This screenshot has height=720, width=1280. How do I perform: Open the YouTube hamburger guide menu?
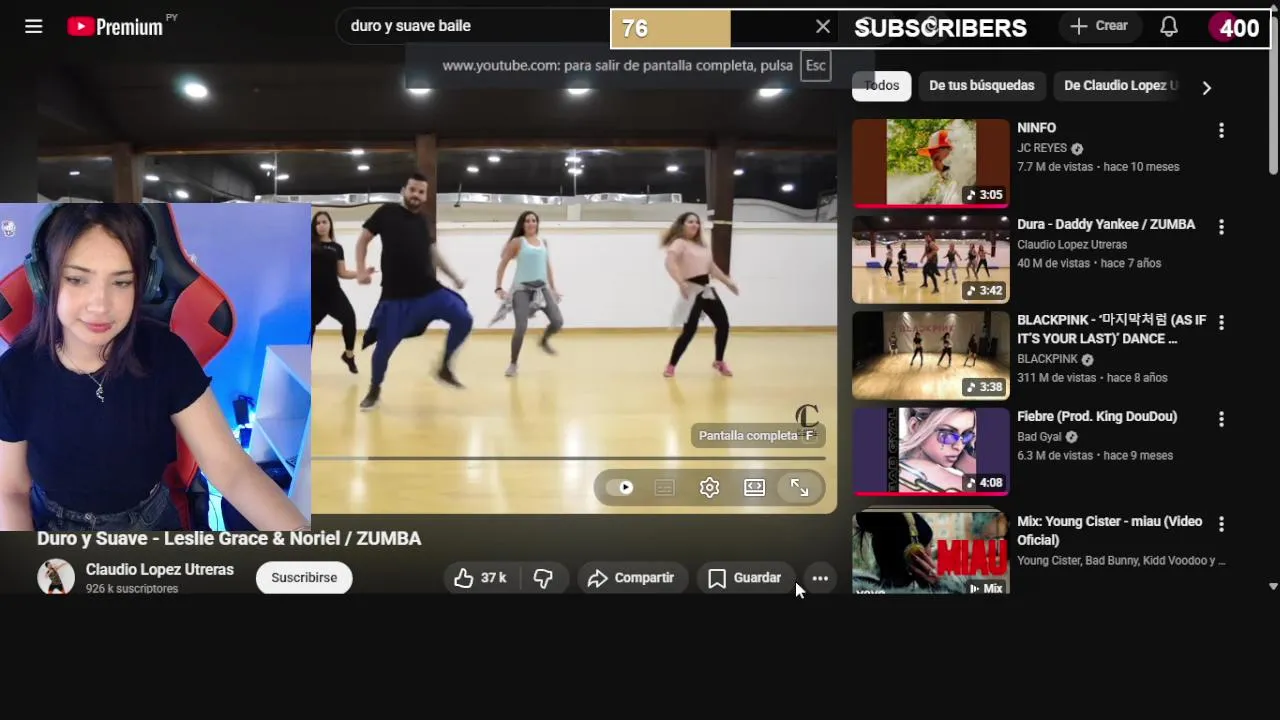(34, 27)
